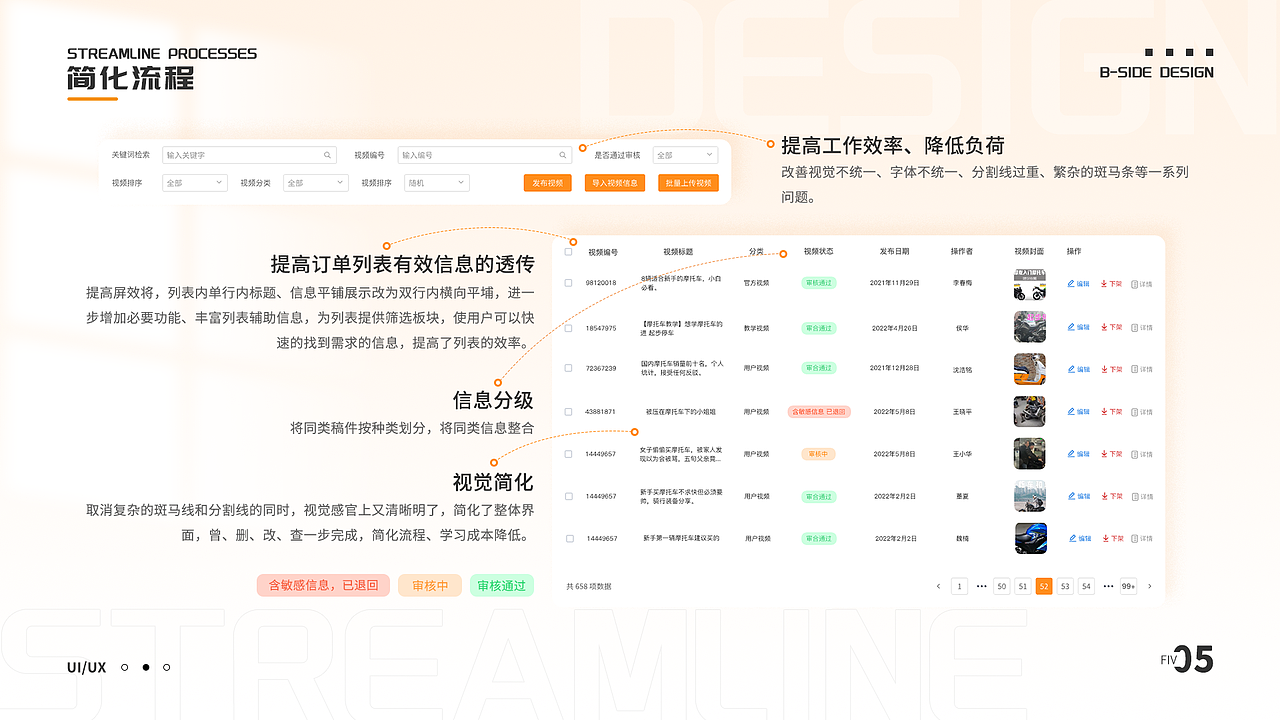The width and height of the screenshot is (1280, 720).
Task: Go to page 54 in pagination
Action: [x=1086, y=586]
